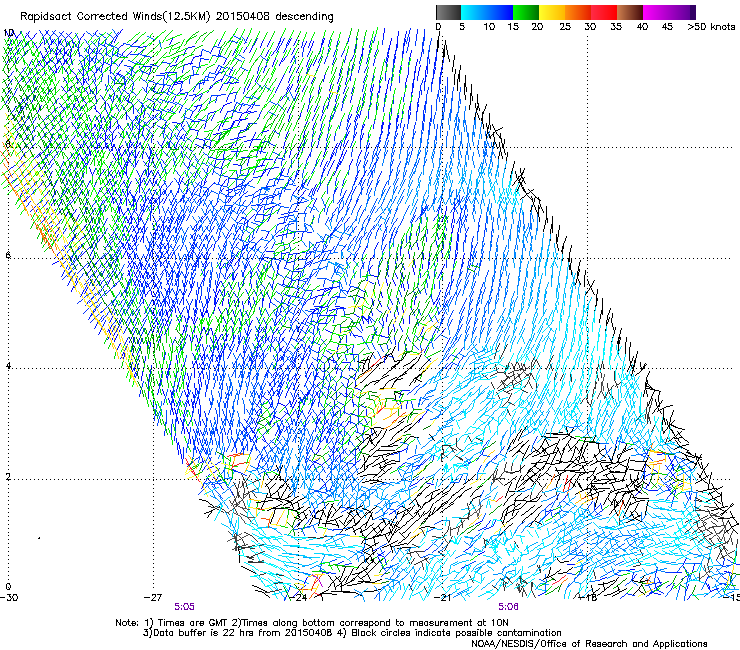Click the green 15–20 knots color bar segment
Viewport: 740px width, 650px height.
526,12
